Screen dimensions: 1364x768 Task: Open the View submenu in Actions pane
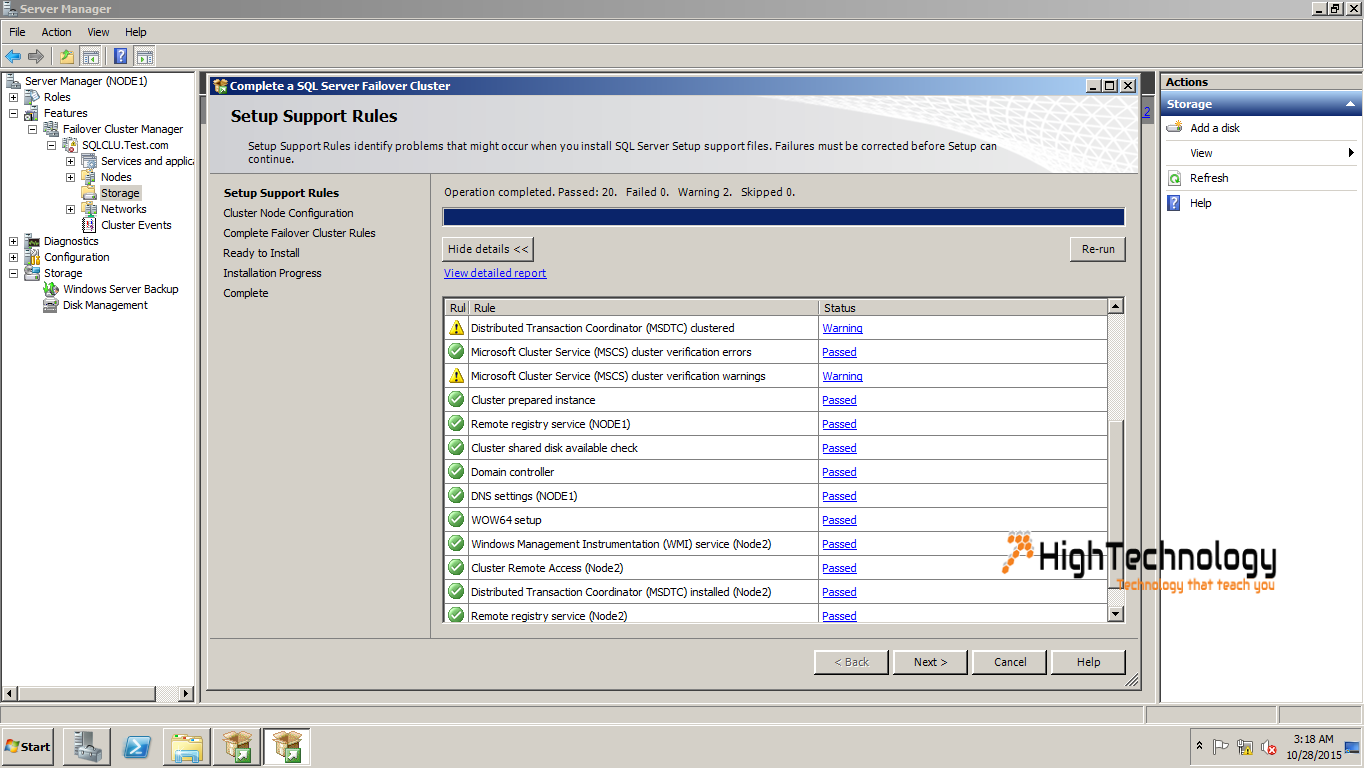pos(1260,153)
